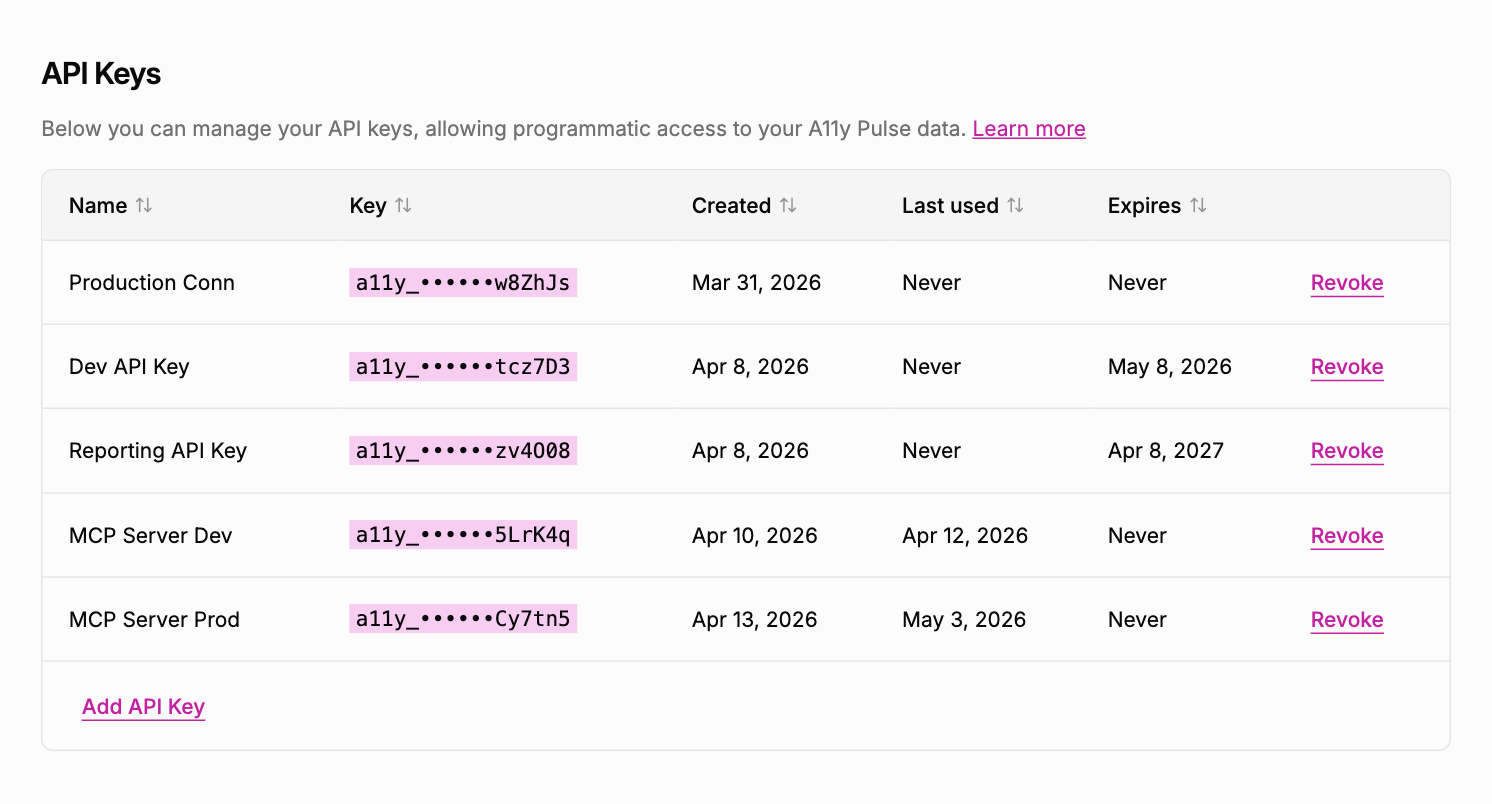Select the MCP Server Dev name cell
1492x804 pixels.
click(150, 536)
